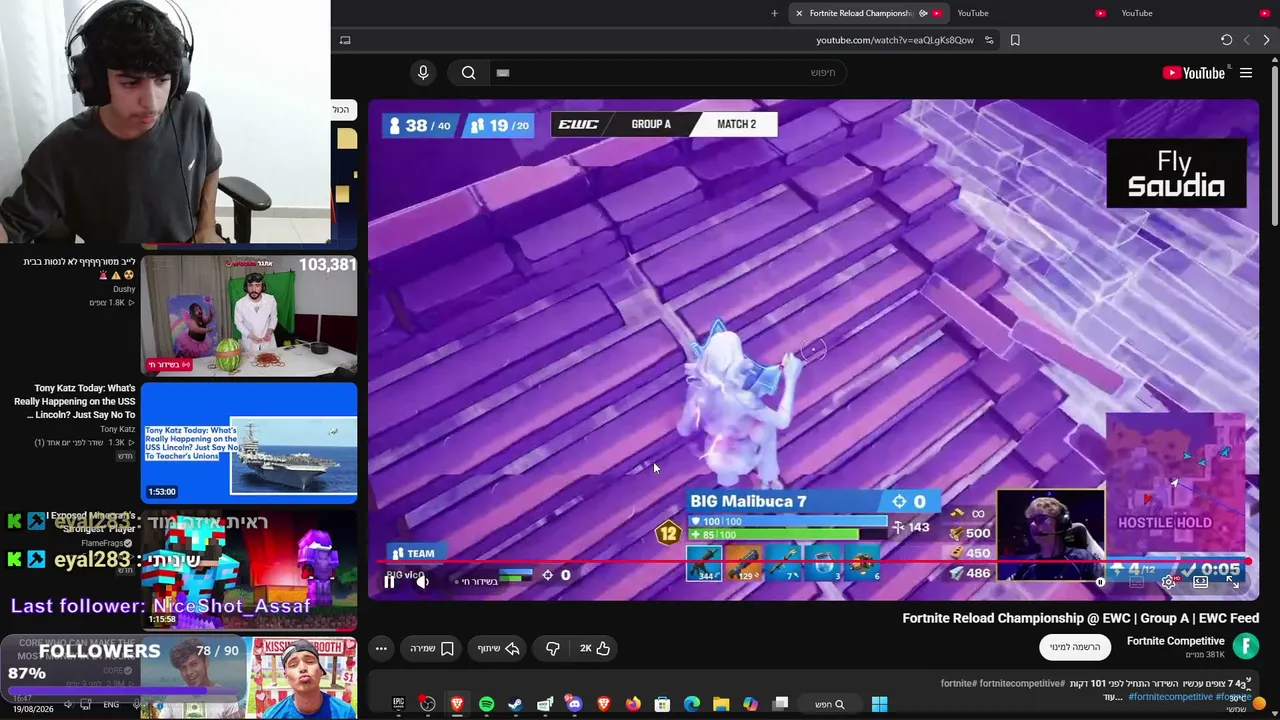Open Microsoft Store from the taskbar

(x=662, y=704)
